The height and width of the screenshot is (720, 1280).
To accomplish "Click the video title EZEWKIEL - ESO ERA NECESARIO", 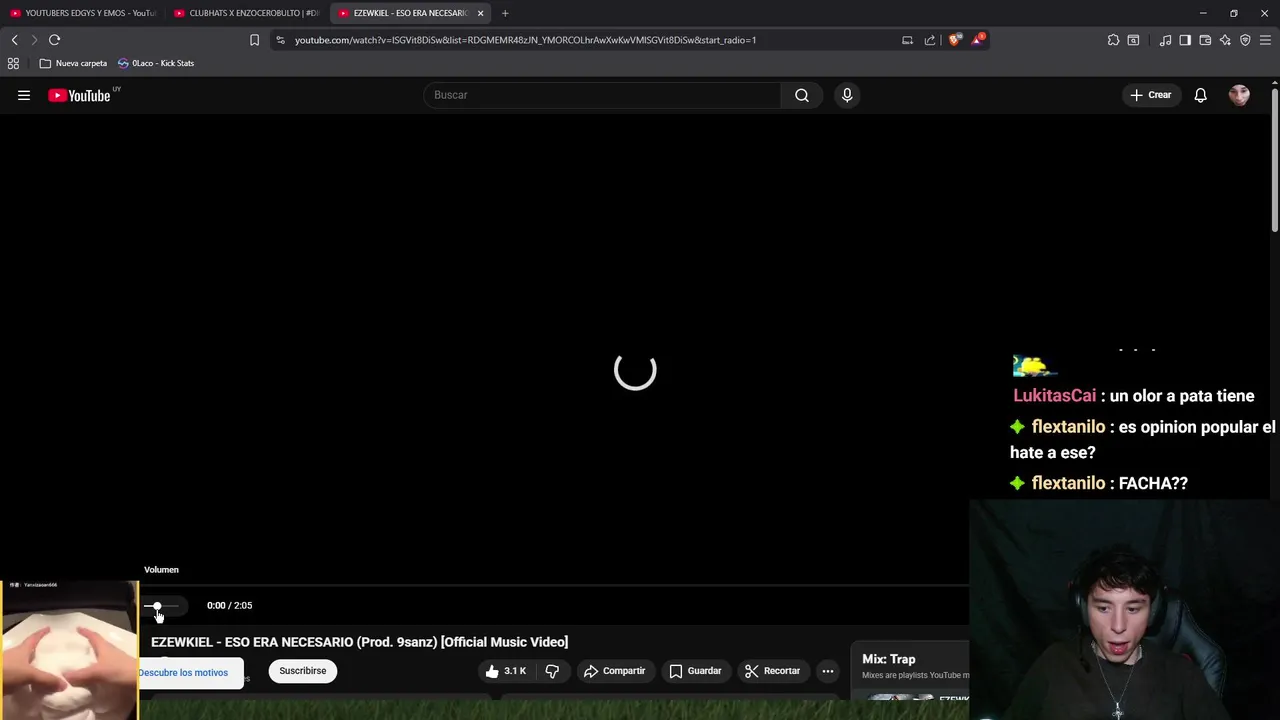I will pyautogui.click(x=360, y=642).
